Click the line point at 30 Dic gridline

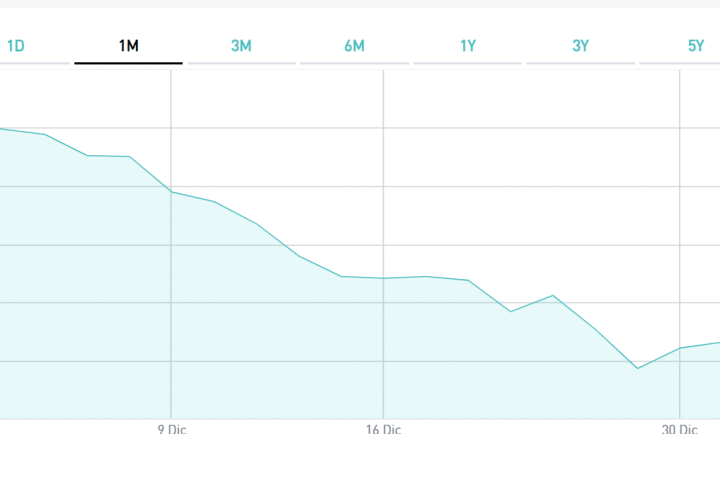[680, 348]
